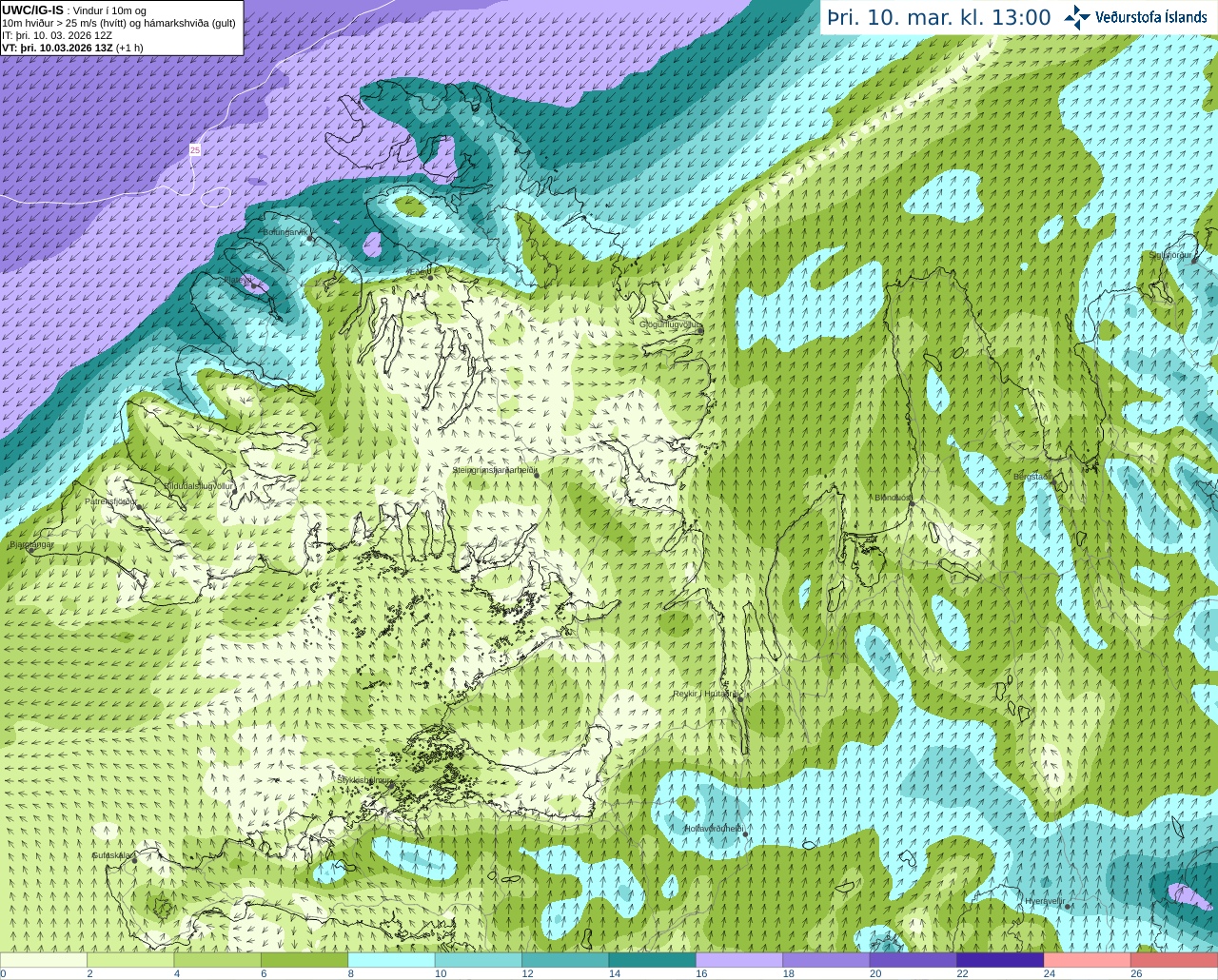The width and height of the screenshot is (1218, 980).
Task: Click the Bergstaðir station dot
Action: point(1053,481)
